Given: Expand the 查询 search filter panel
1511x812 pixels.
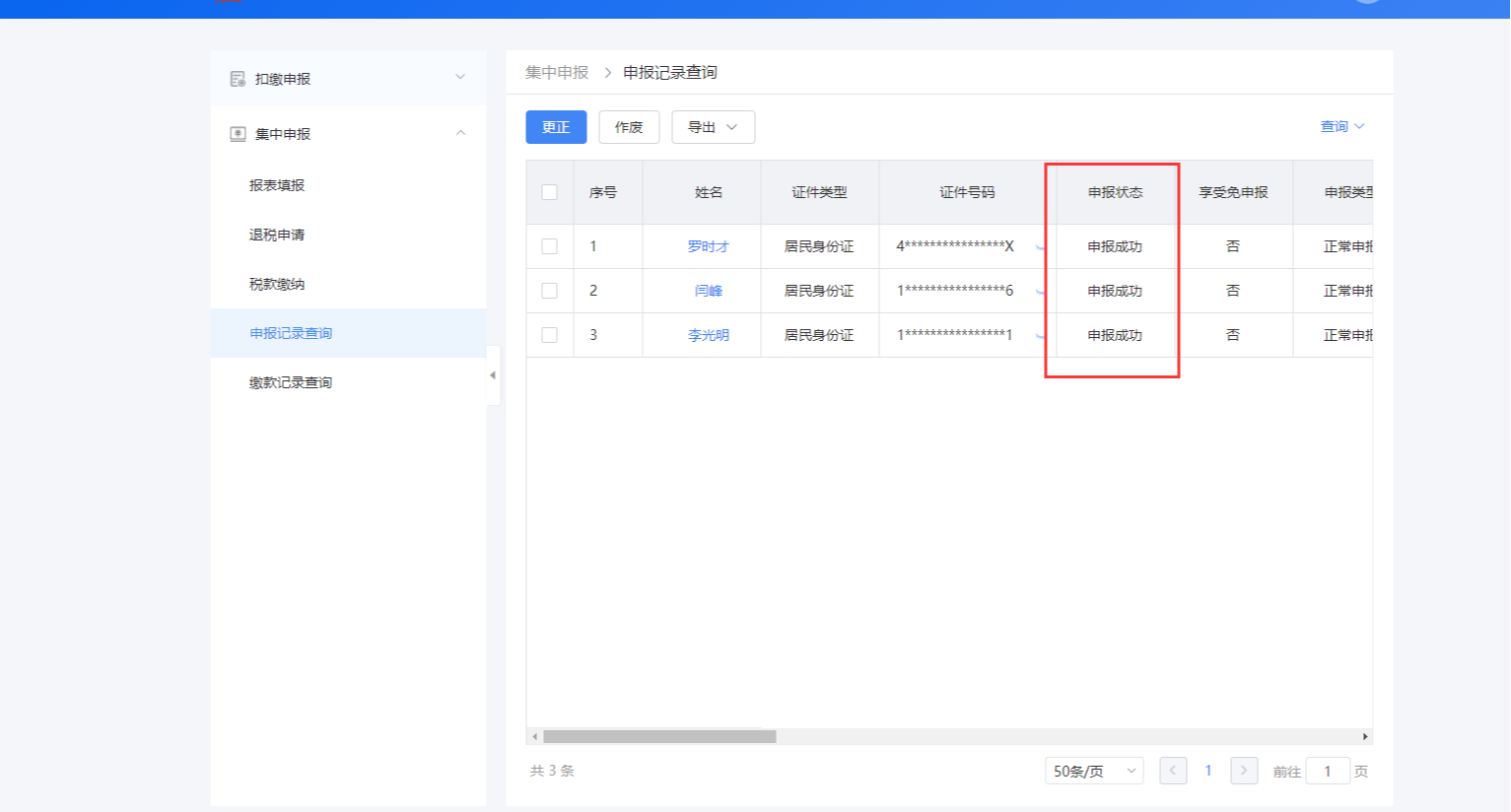Looking at the screenshot, I should pyautogui.click(x=1341, y=126).
